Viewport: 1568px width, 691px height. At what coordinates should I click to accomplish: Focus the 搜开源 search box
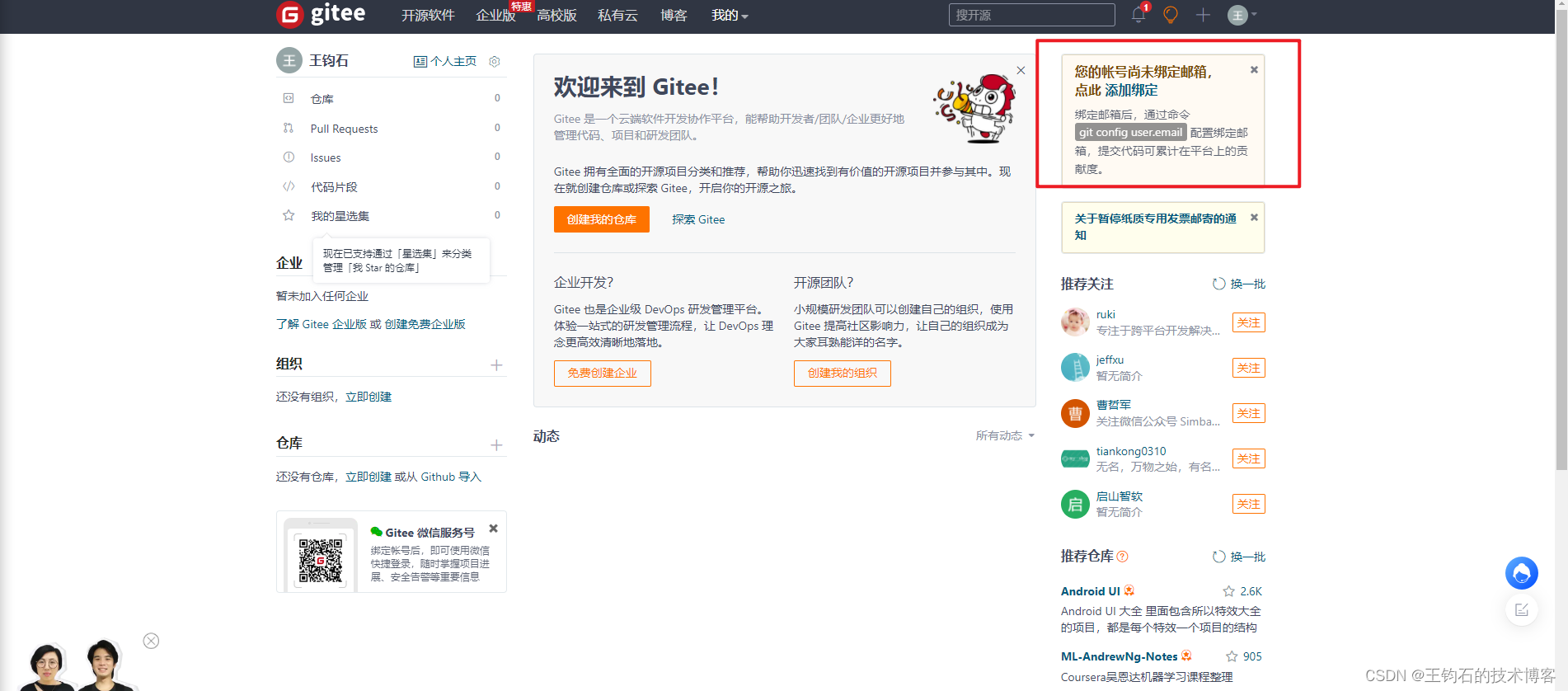click(1031, 15)
